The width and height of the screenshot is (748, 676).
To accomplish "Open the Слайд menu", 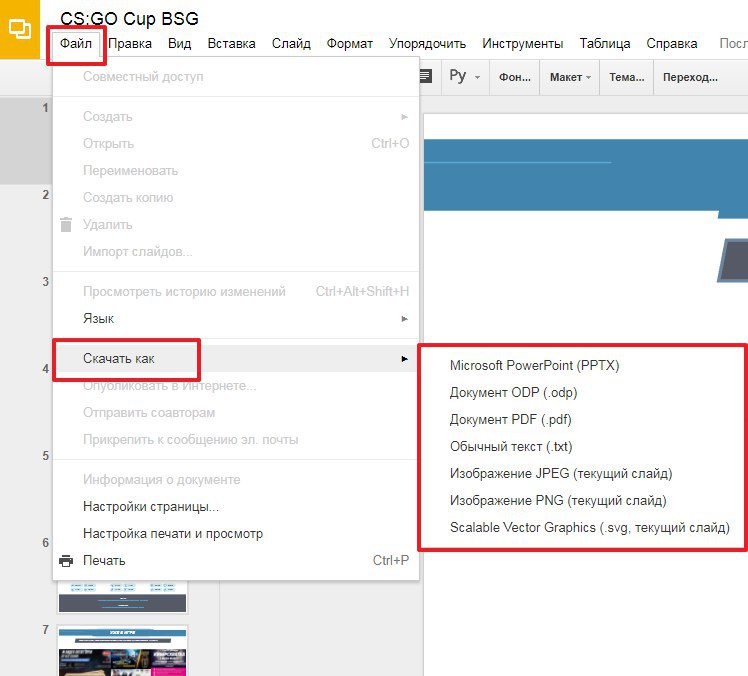I will [x=291, y=43].
